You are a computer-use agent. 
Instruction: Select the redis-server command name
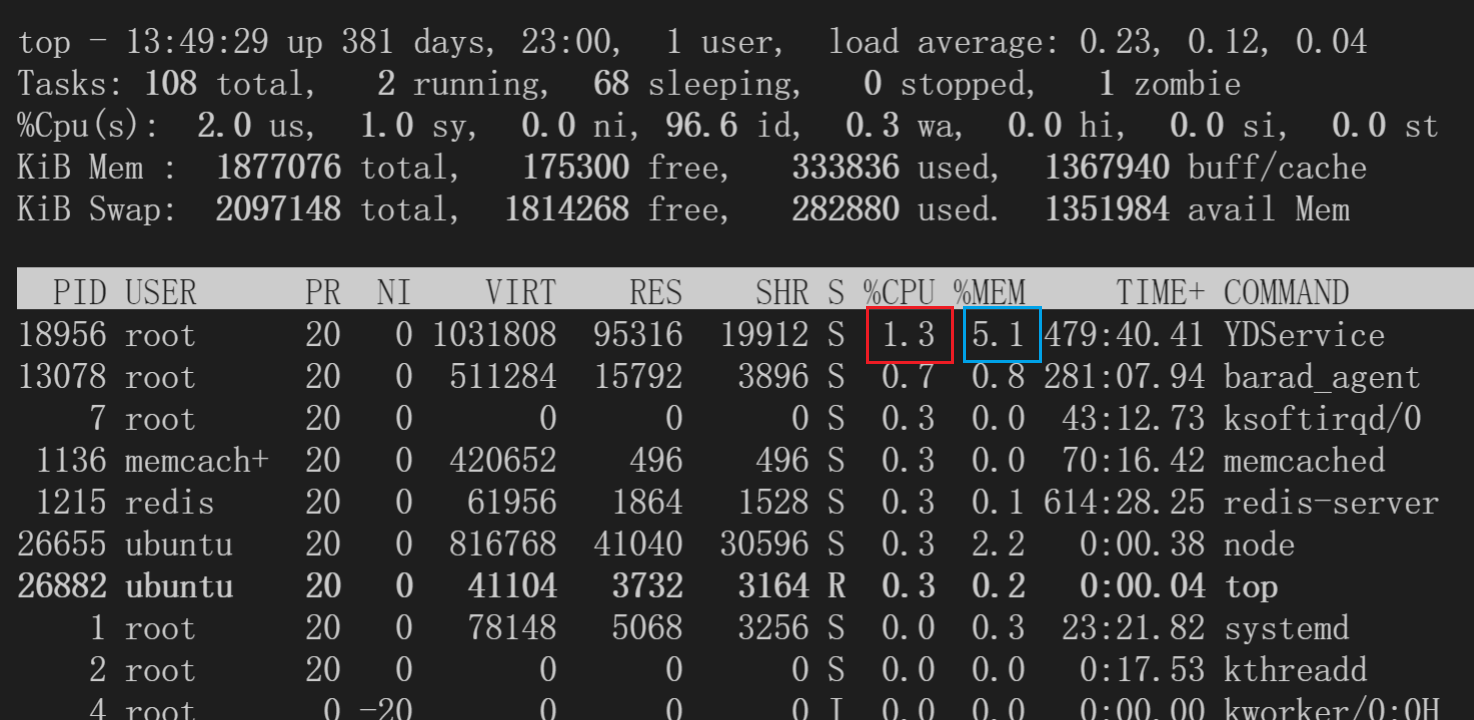pyautogui.click(x=1331, y=503)
